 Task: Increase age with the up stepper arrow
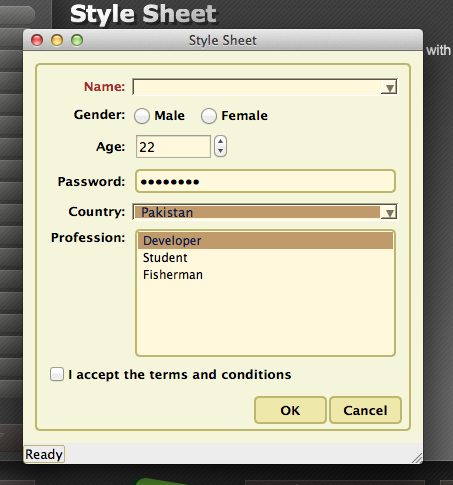coord(220,142)
